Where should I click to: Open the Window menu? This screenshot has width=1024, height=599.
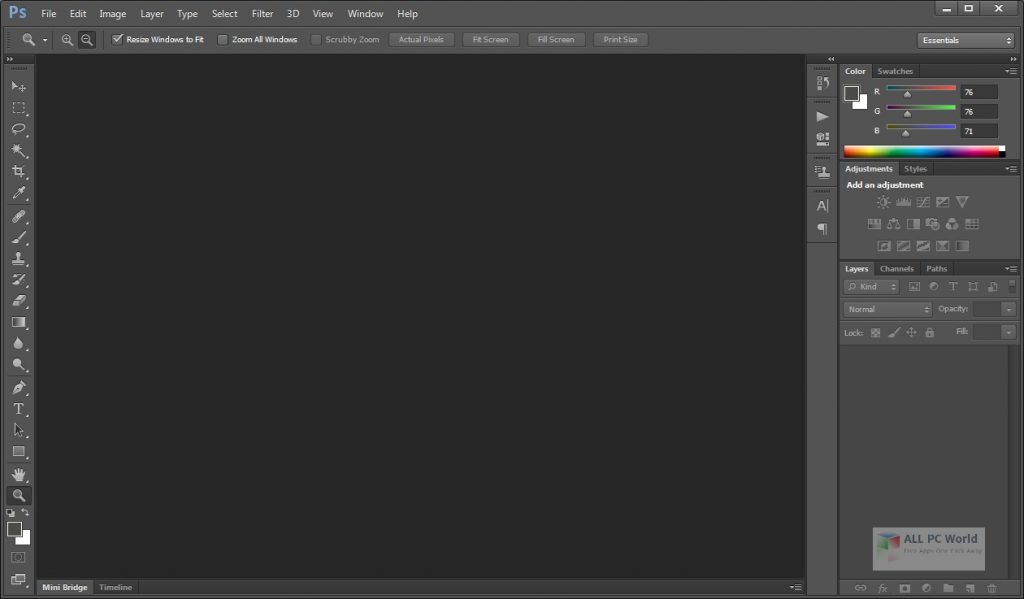tap(365, 14)
